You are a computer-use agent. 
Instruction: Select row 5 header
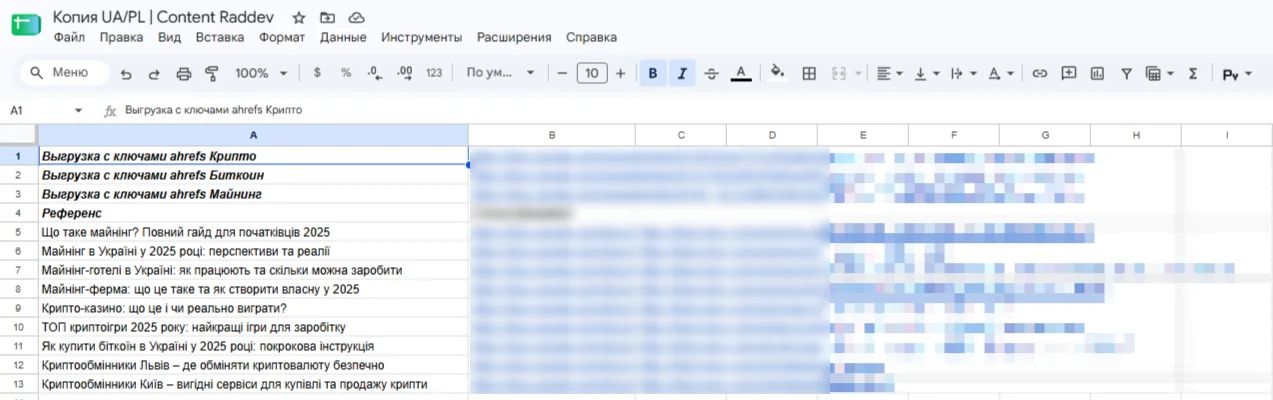(19, 232)
